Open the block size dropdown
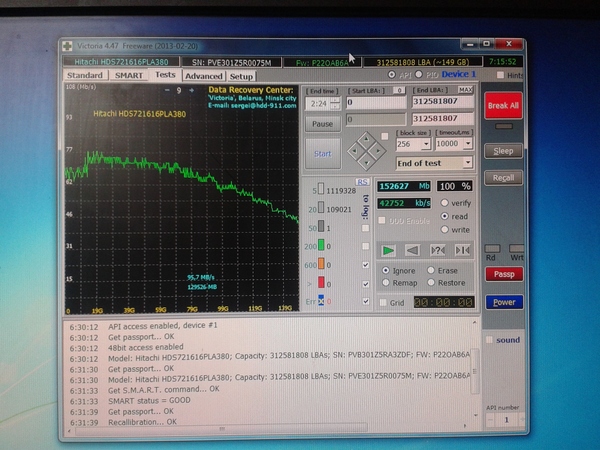The width and height of the screenshot is (600, 450). click(425, 144)
